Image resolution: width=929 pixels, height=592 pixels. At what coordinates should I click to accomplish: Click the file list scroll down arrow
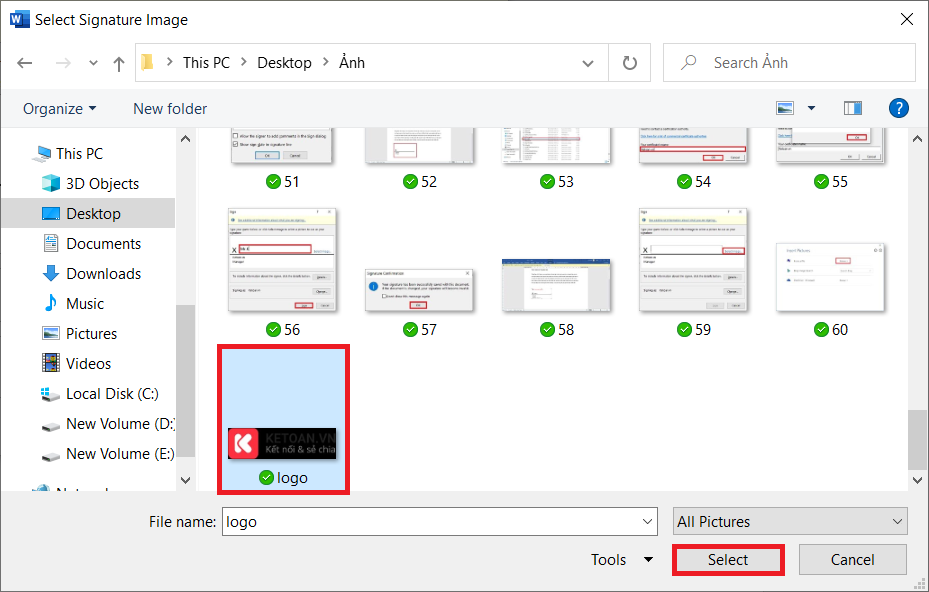(917, 480)
